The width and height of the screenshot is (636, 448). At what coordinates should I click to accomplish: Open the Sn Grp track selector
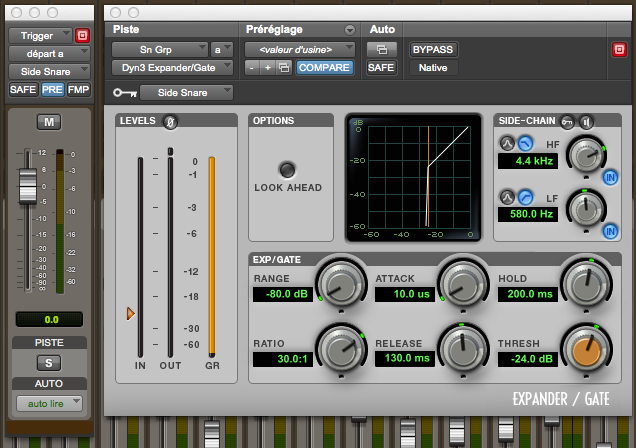point(160,49)
